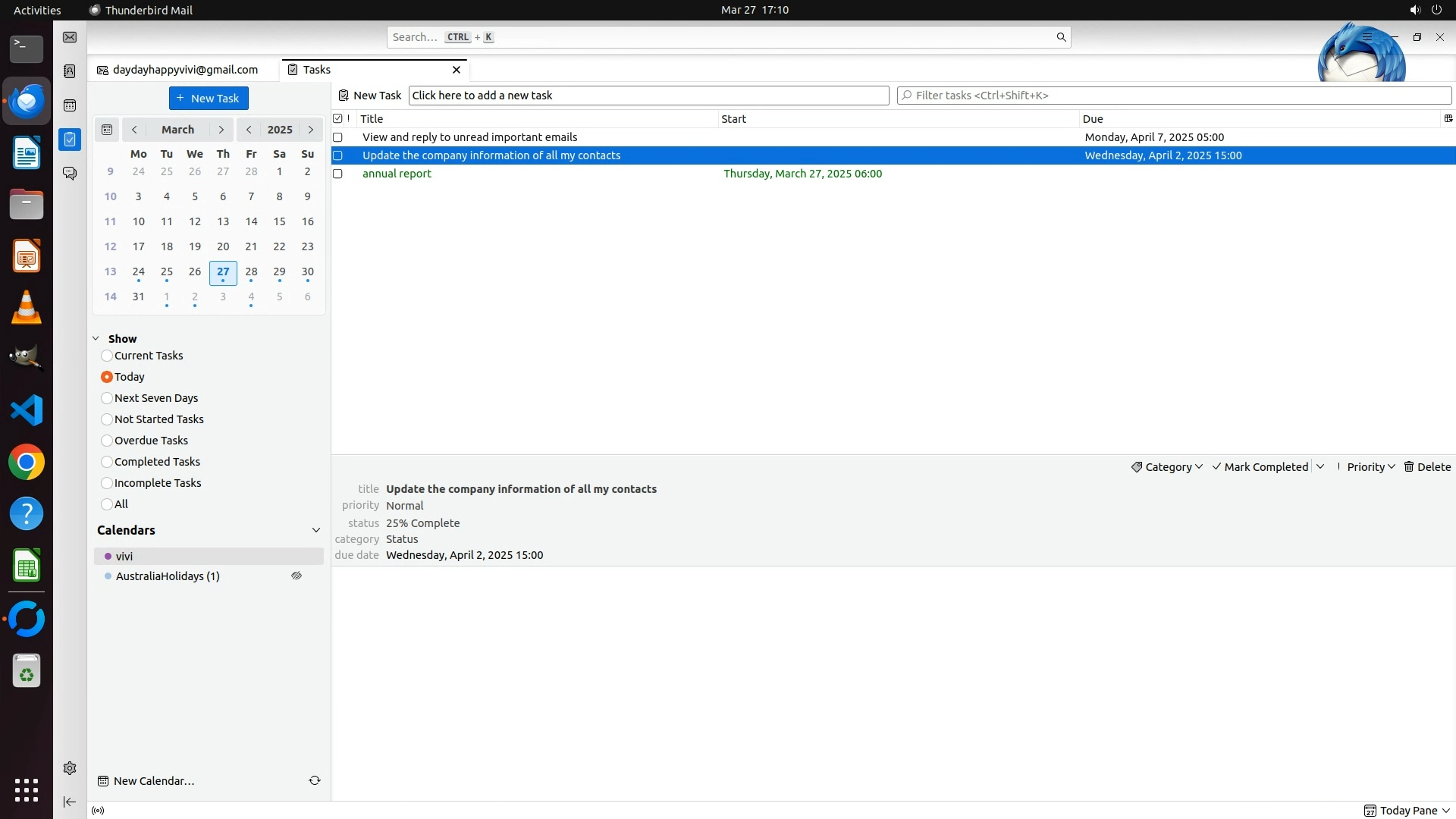
Task: Delete the selected task
Action: click(1427, 467)
